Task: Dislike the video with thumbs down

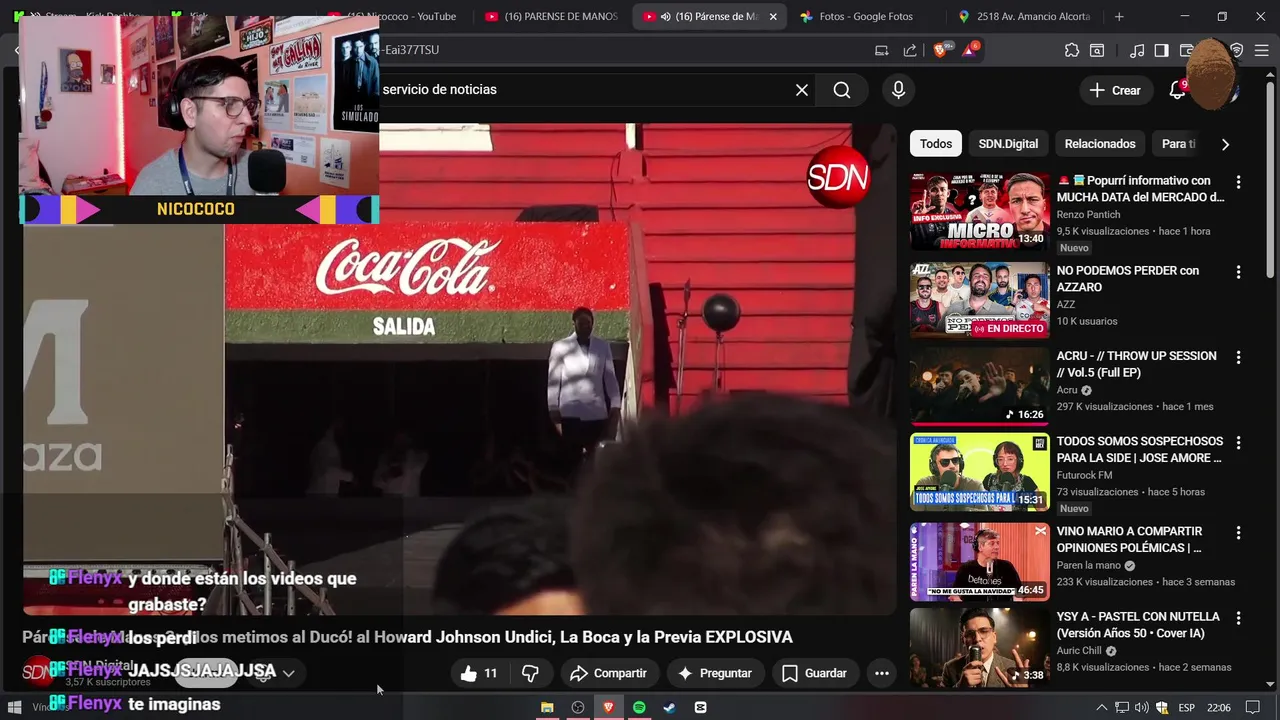Action: point(531,673)
